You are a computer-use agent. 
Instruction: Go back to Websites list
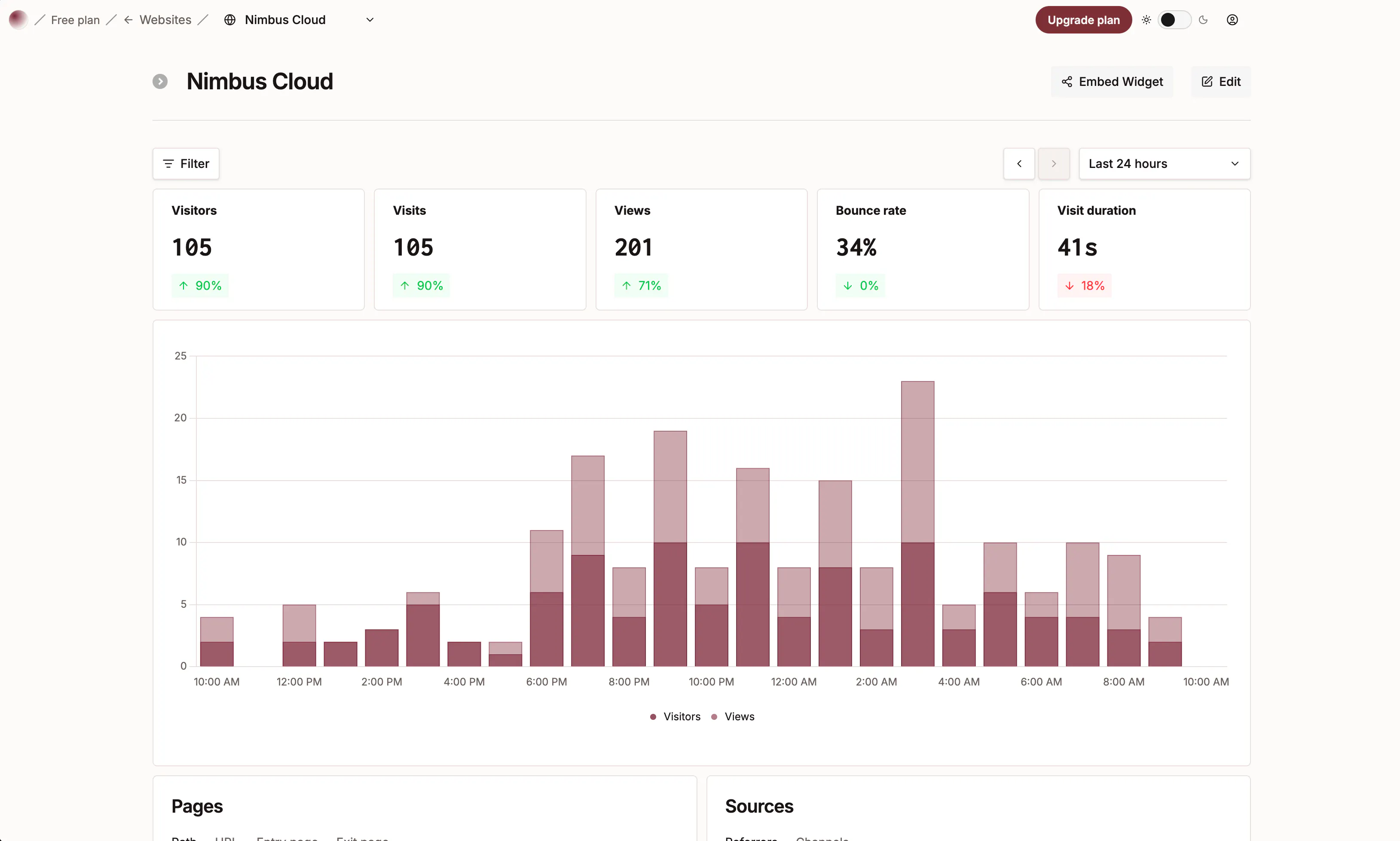point(158,20)
